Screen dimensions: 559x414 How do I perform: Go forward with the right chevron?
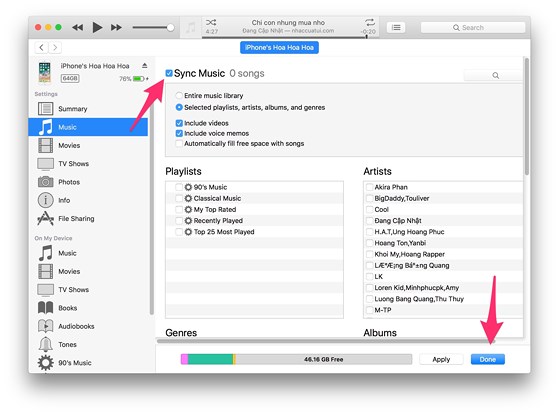point(55,47)
